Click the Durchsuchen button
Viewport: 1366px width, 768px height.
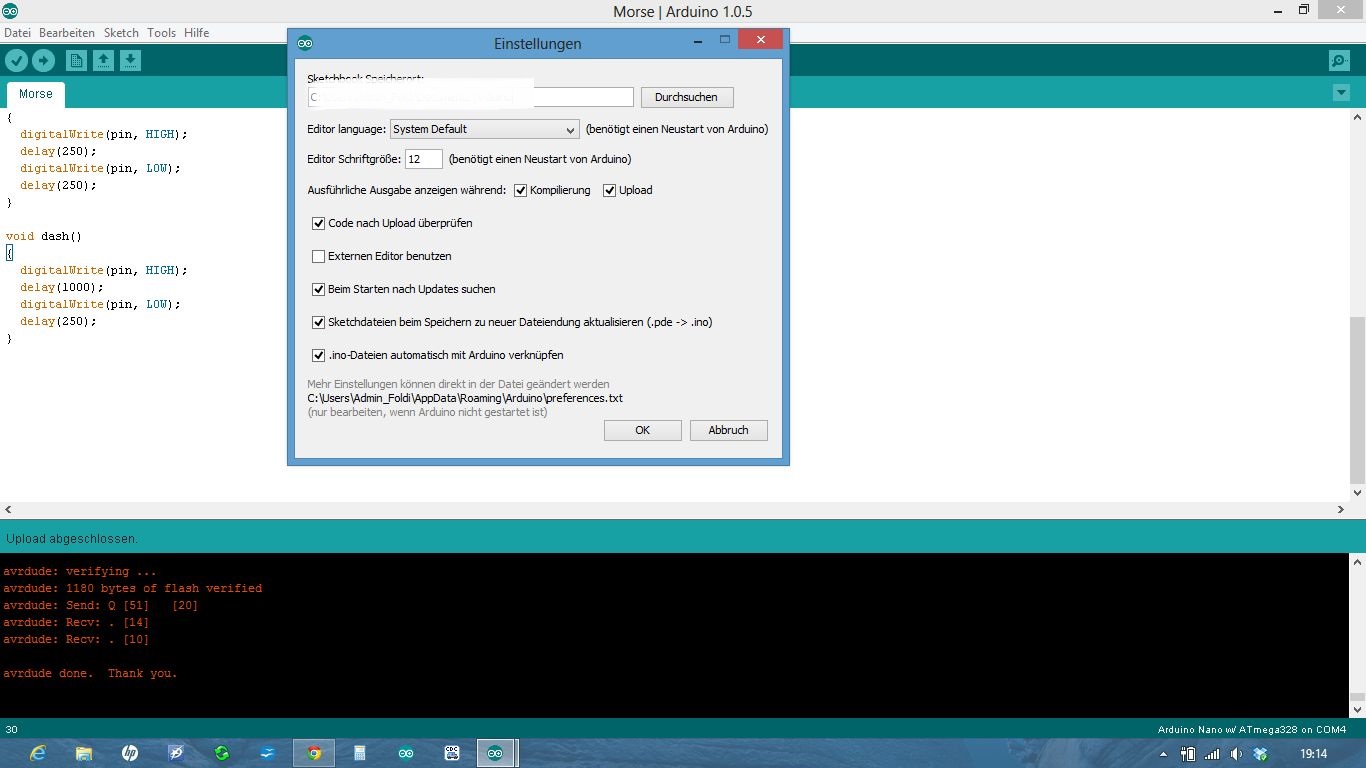pos(687,97)
